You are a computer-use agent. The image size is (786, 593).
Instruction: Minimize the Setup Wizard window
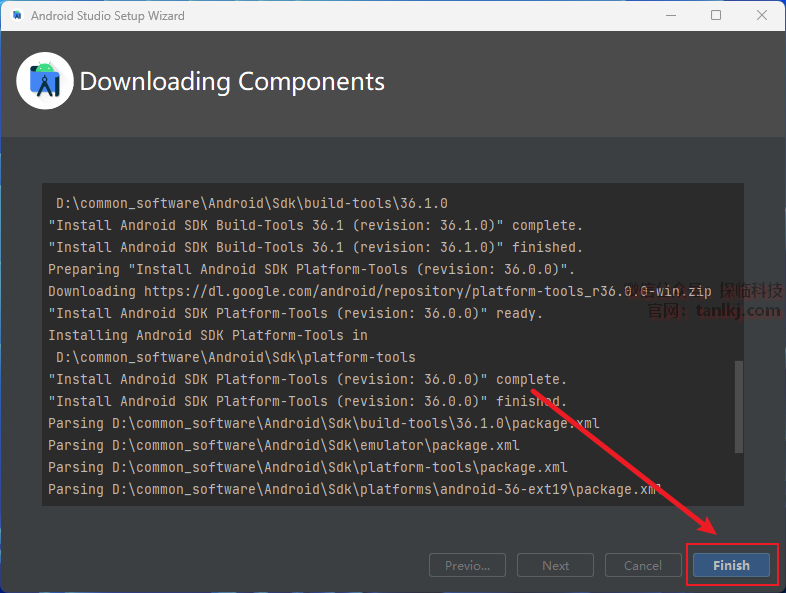671,16
